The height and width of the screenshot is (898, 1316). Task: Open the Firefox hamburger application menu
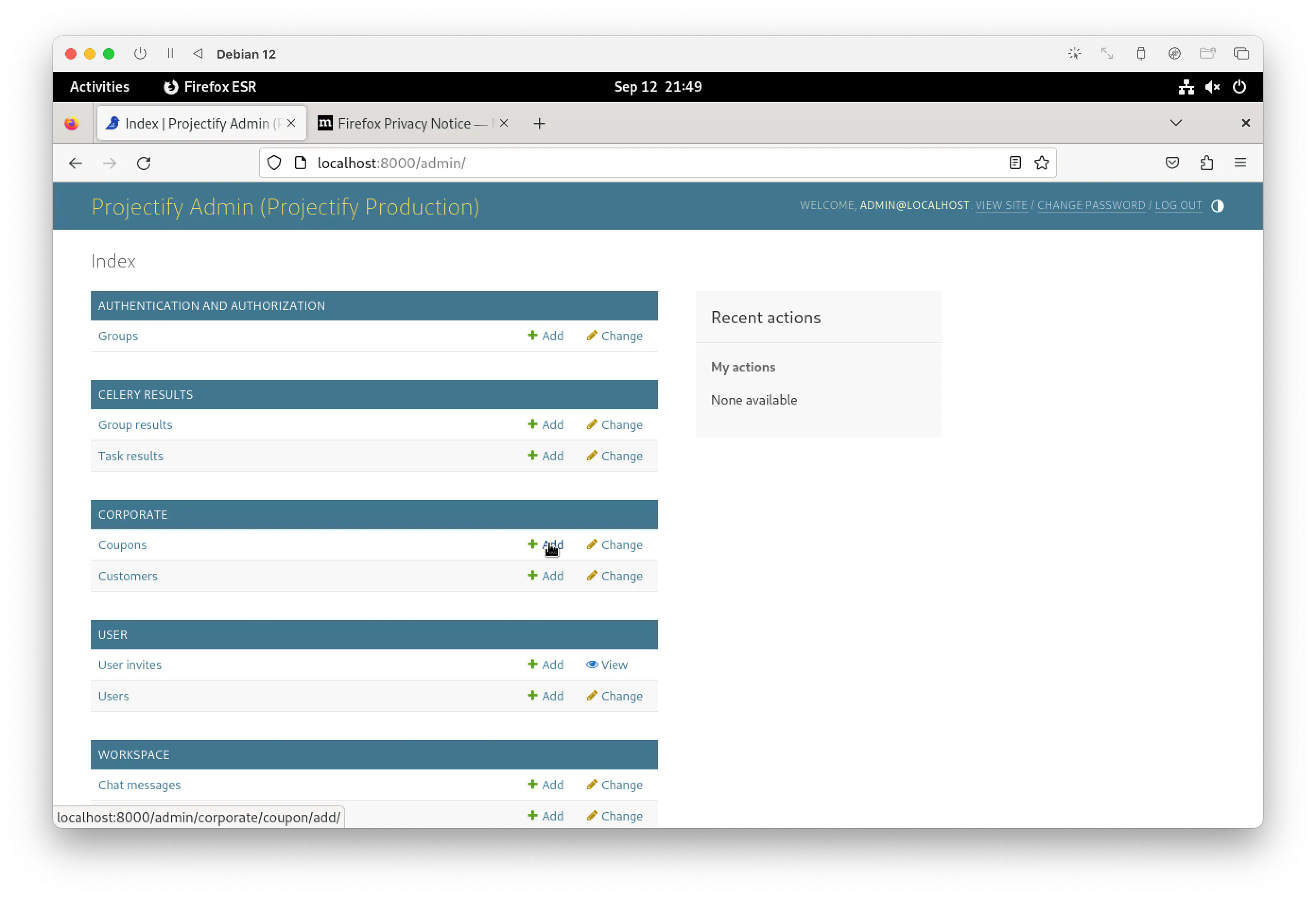(1240, 163)
